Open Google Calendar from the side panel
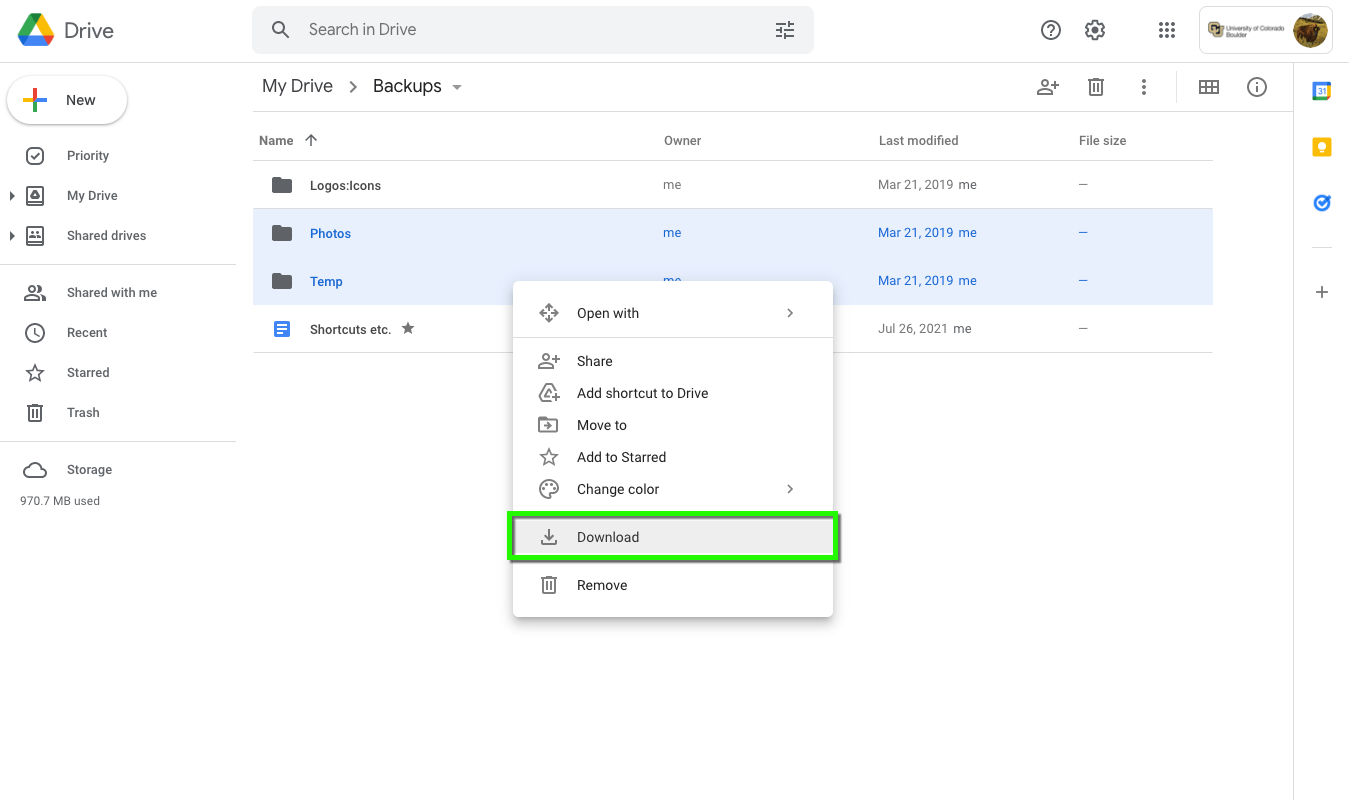 (1322, 90)
